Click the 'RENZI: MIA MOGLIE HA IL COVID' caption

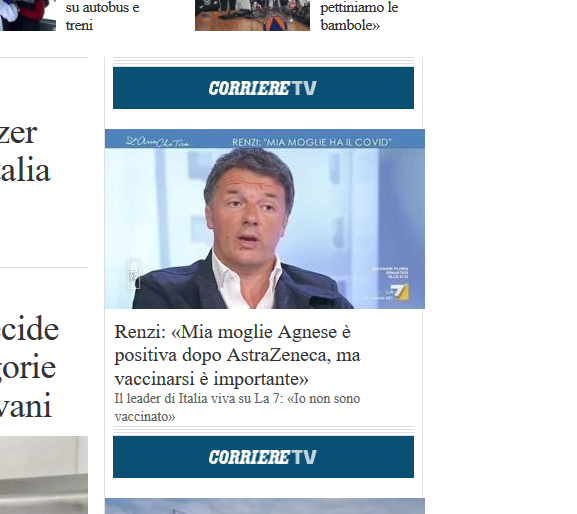point(312,142)
